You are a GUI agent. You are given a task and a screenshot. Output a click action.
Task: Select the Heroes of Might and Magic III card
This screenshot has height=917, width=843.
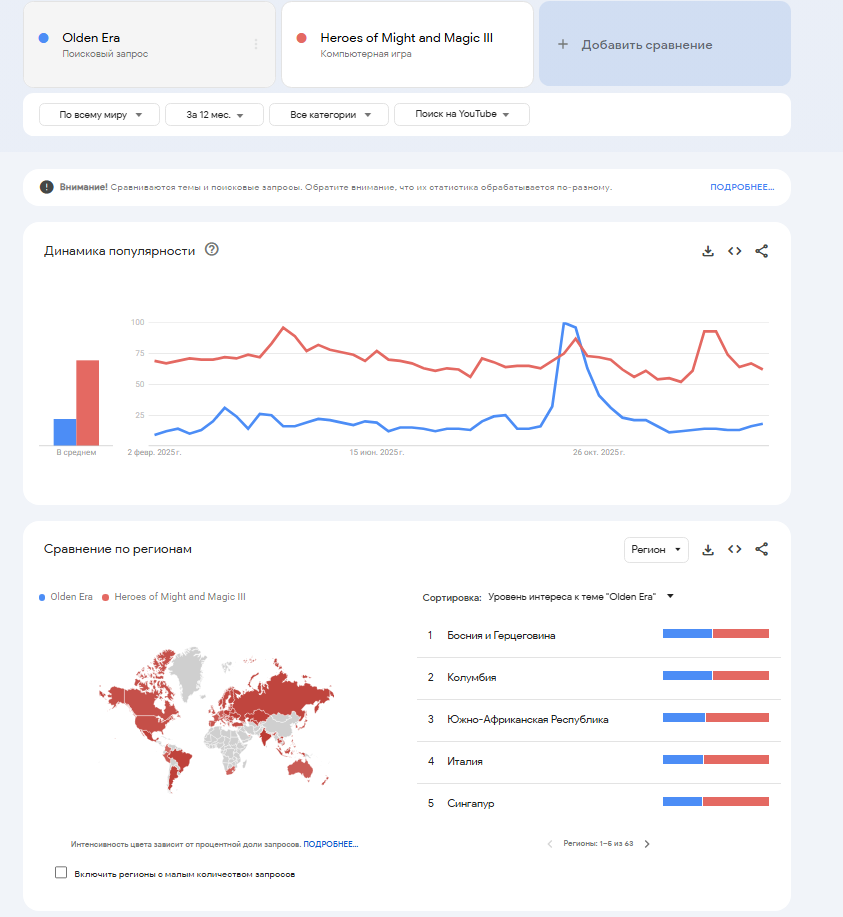click(x=407, y=44)
